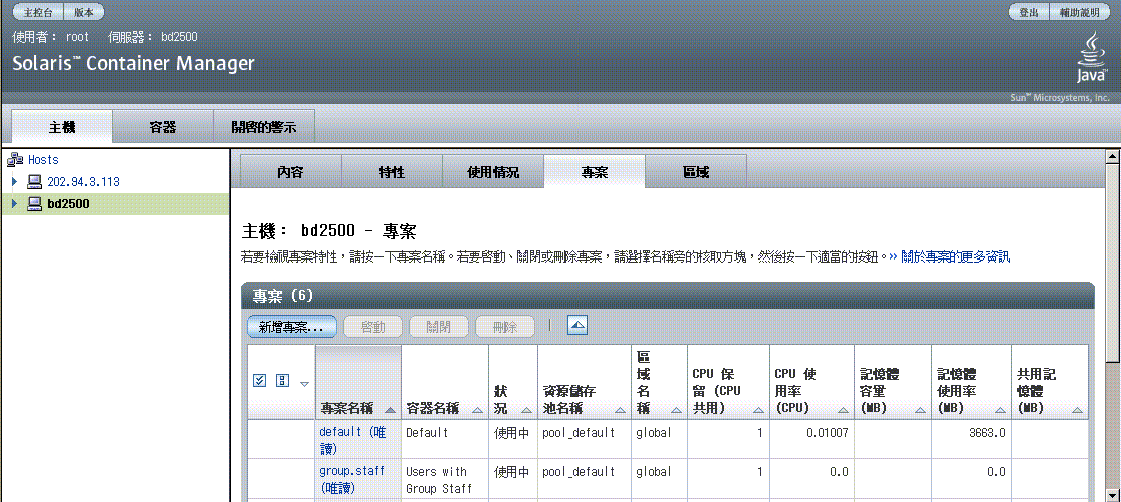Click the 202.94.3.113 host computer icon

pos(34,182)
